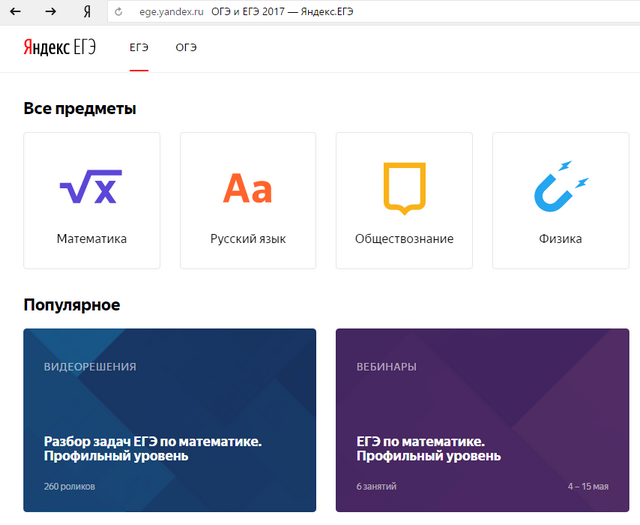Viewport: 640px width, 525px height.
Task: Click the Aa Русский язык icon
Action: (247, 188)
